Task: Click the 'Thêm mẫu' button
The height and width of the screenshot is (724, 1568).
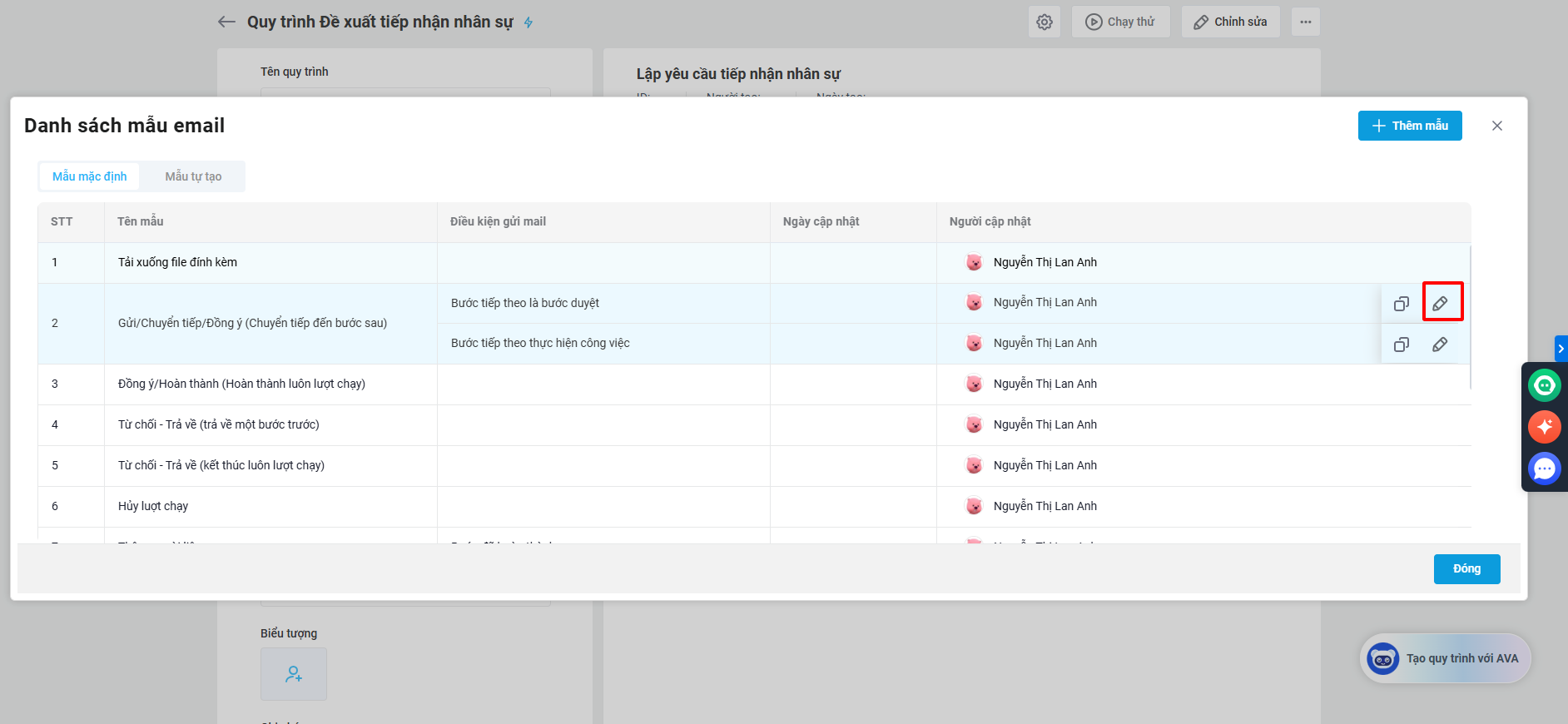Action: click(x=1410, y=126)
